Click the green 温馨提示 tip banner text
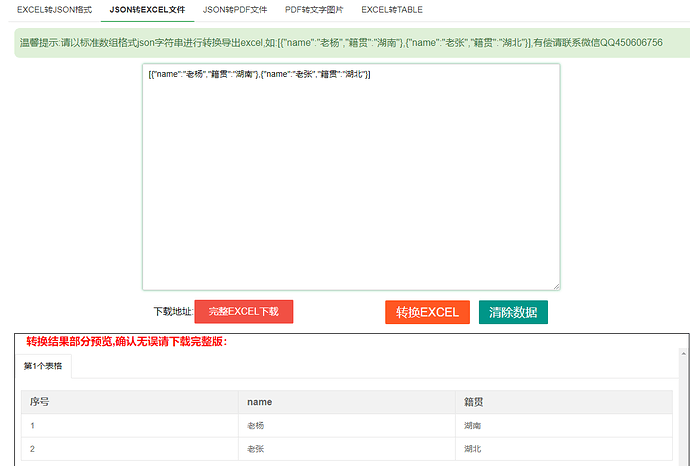The height and width of the screenshot is (466, 690). pos(341,43)
